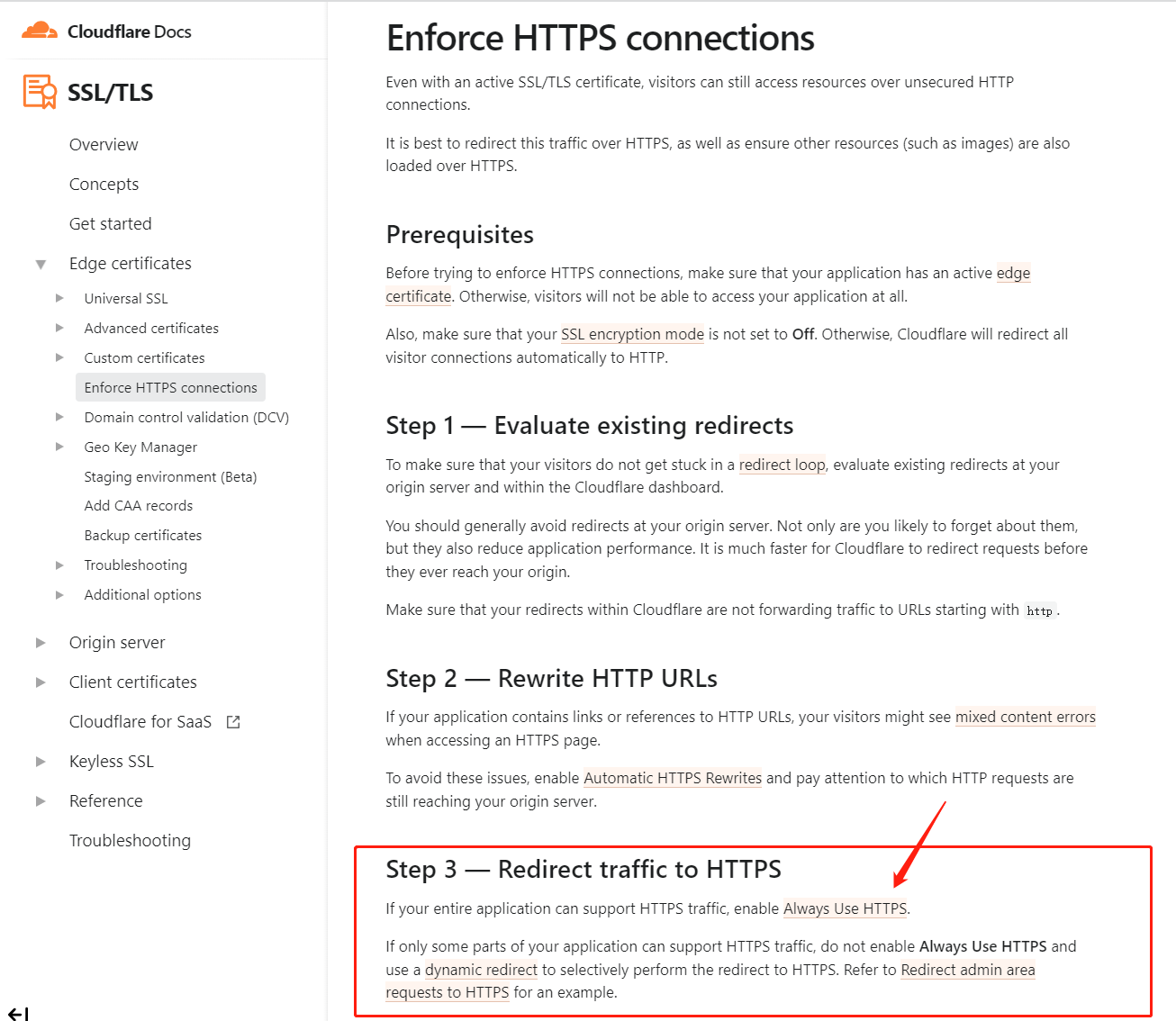
Task: Open the Automatic HTTPS Rewrites link
Action: [x=673, y=778]
